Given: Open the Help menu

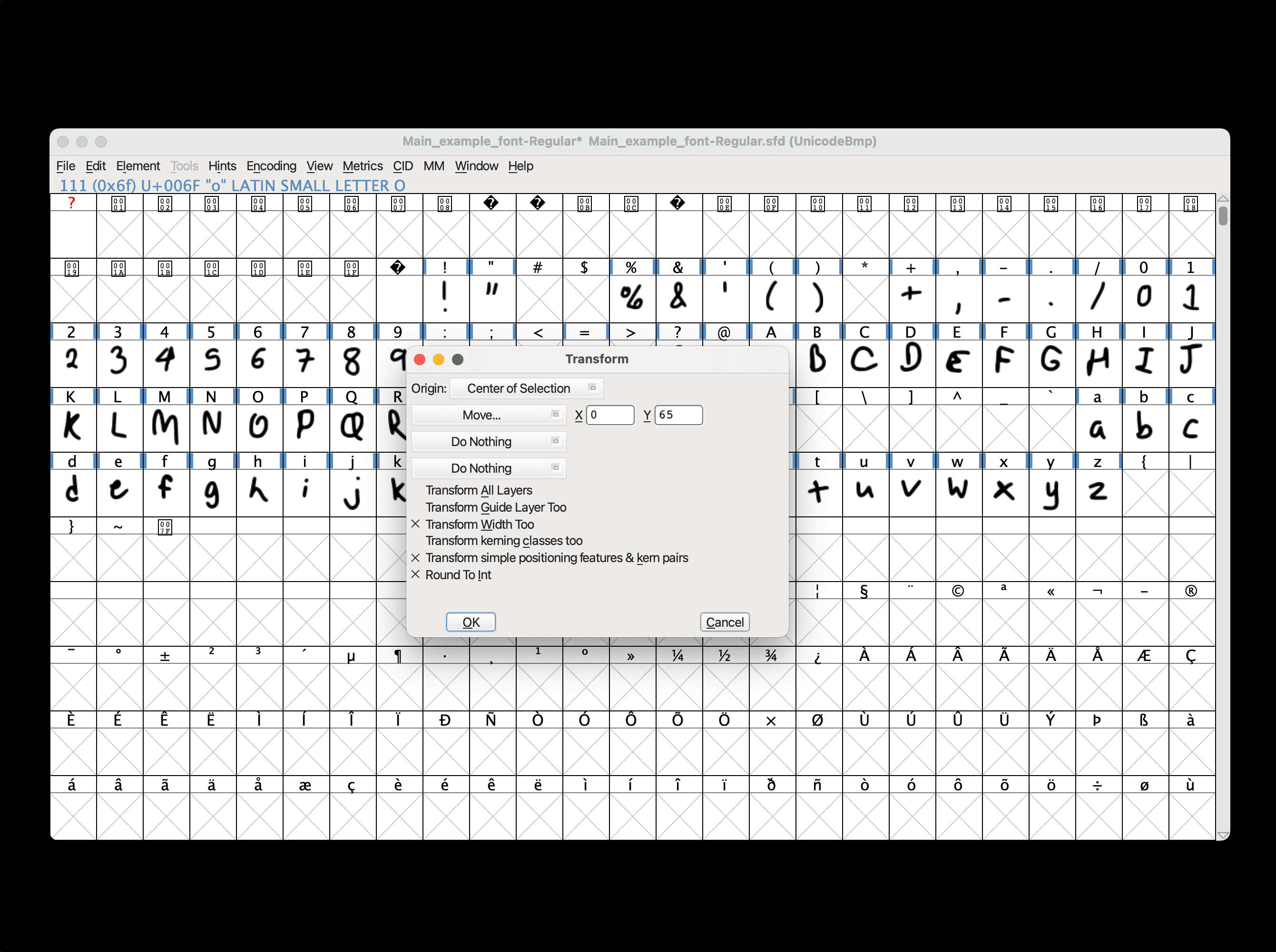Looking at the screenshot, I should coord(520,166).
